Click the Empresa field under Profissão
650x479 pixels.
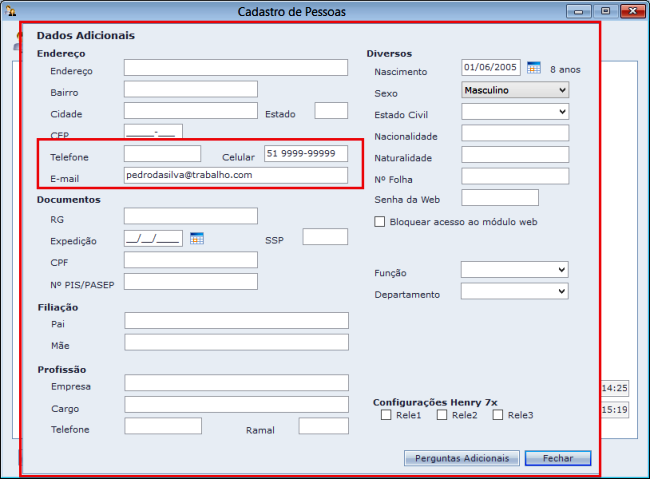(236, 383)
